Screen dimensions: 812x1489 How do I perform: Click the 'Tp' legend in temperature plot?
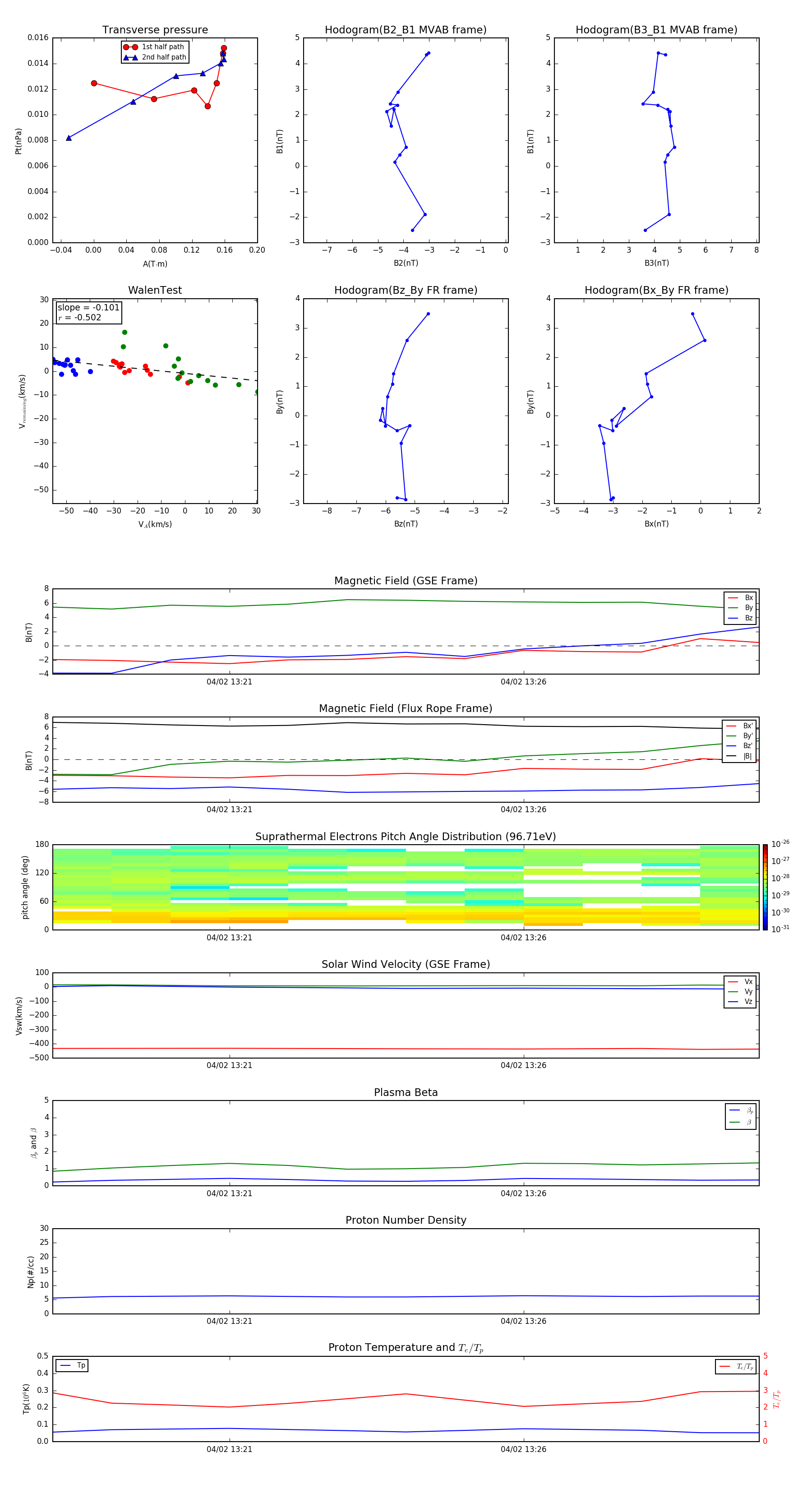coord(72,1365)
